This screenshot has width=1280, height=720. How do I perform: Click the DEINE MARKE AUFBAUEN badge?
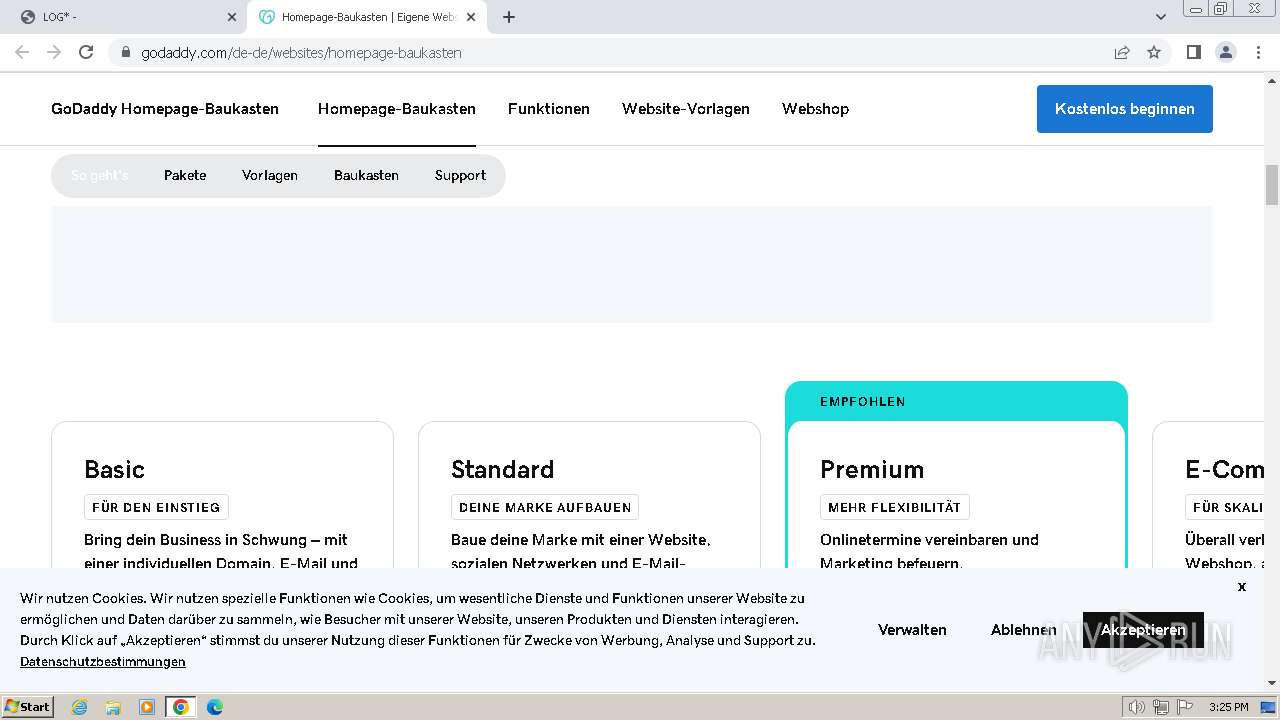coord(545,507)
